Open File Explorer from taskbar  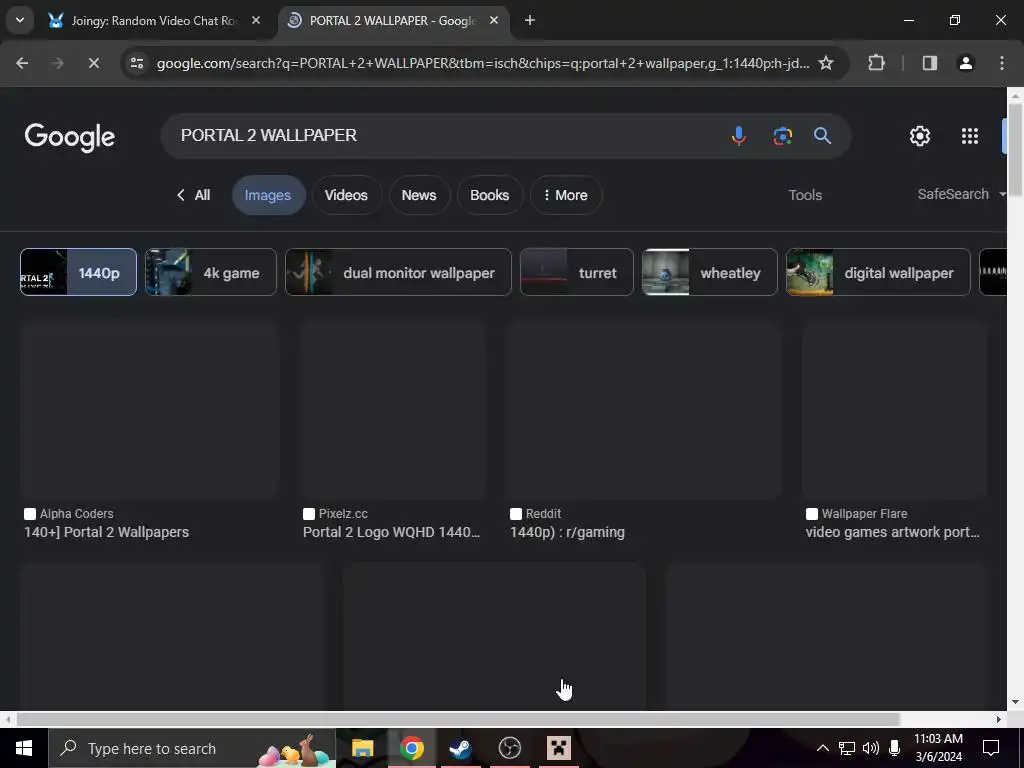pos(362,748)
